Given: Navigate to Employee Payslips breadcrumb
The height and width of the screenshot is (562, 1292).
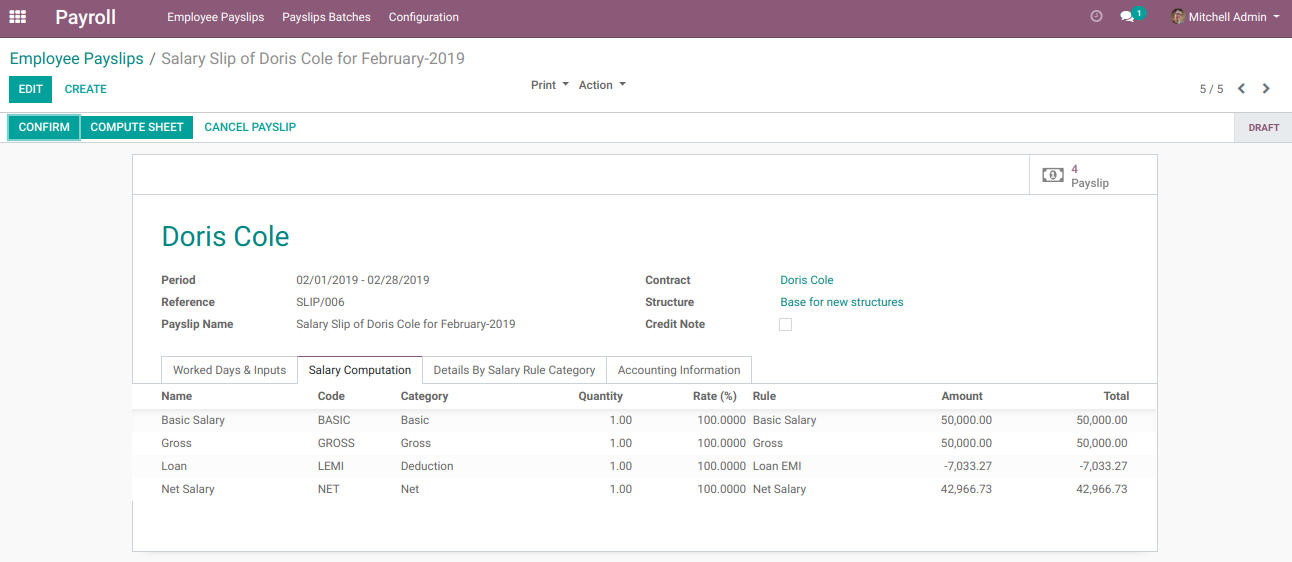Looking at the screenshot, I should 77,59.
